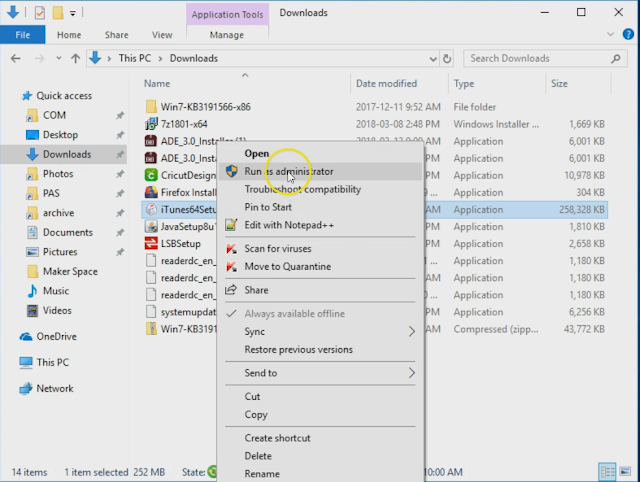Click the New folder icon in the title bar
Viewport: 640px width, 482px height.
tap(58, 13)
